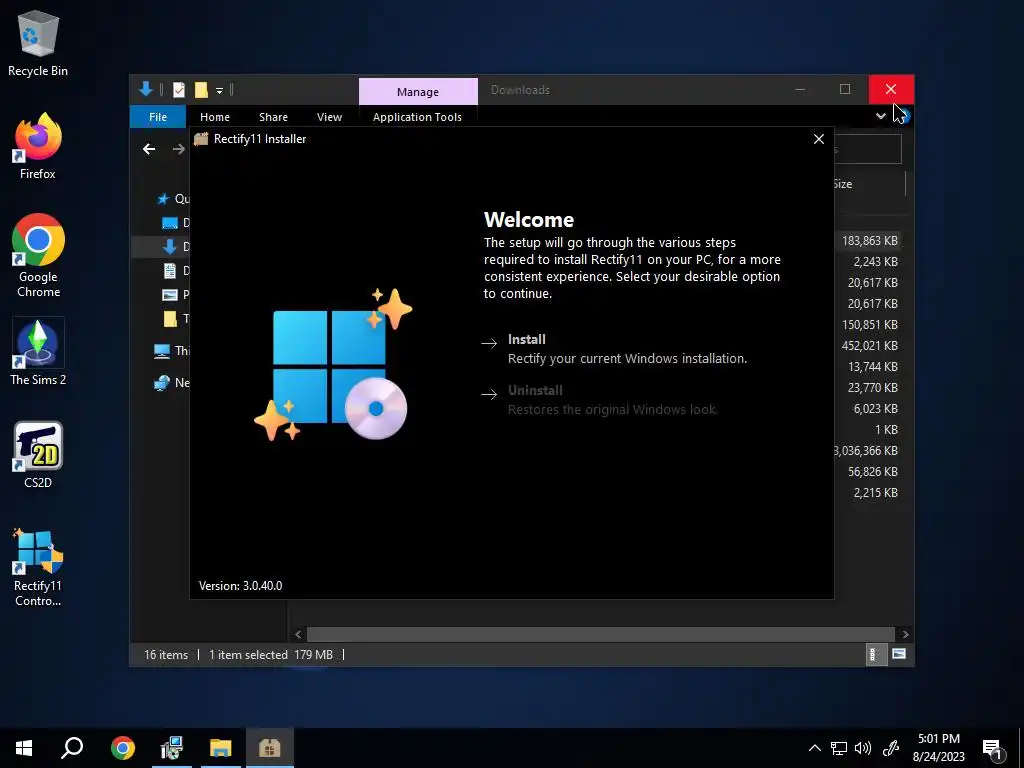
Task: Click Explorer's Forward navigation arrow
Action: 178,149
